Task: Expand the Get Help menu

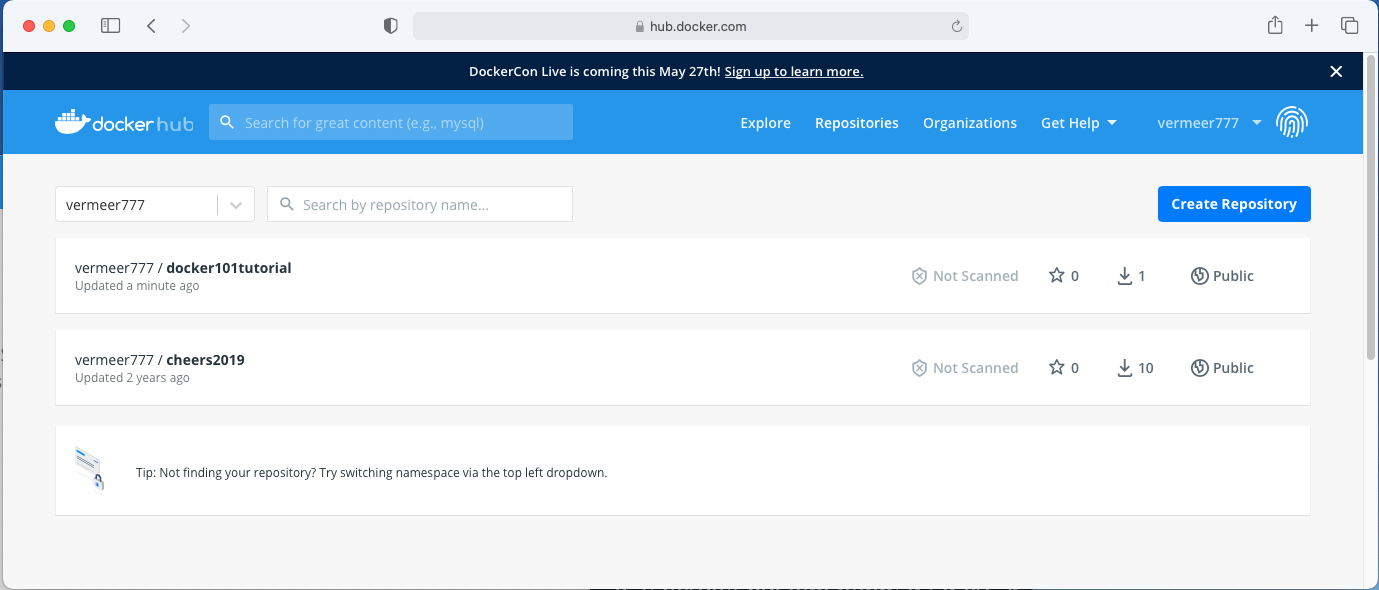Action: click(x=1078, y=123)
